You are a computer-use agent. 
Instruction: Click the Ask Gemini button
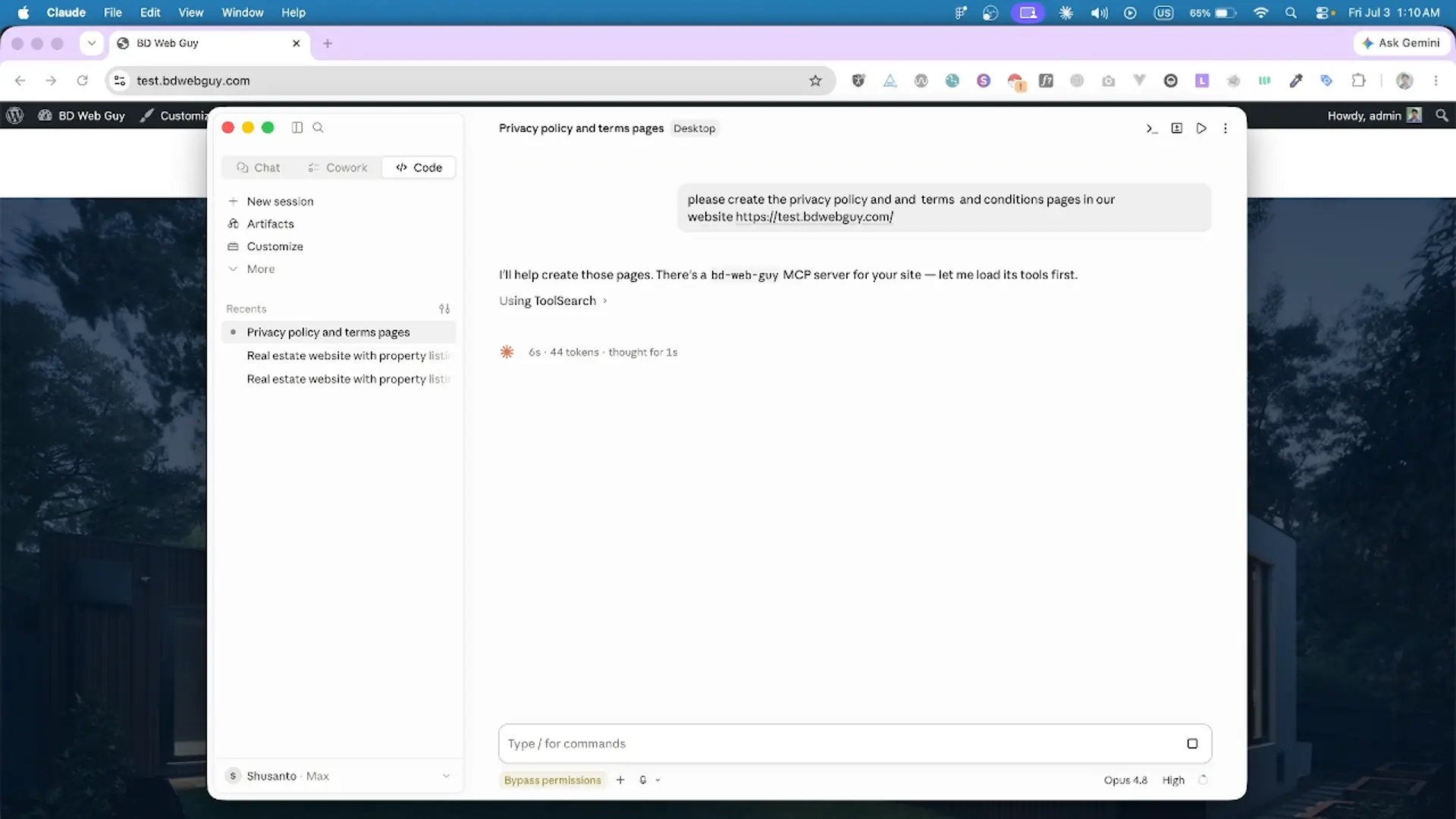[x=1400, y=43]
